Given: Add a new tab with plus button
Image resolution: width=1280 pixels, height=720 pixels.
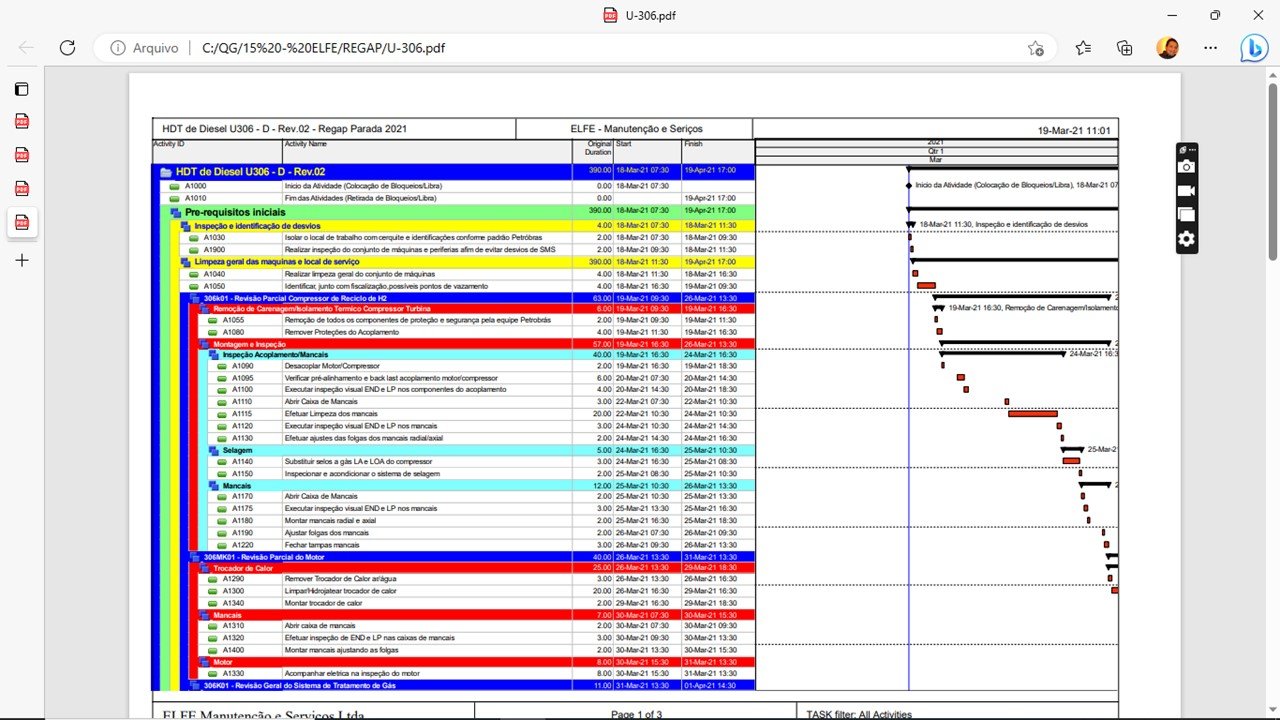Looking at the screenshot, I should pyautogui.click(x=22, y=260).
